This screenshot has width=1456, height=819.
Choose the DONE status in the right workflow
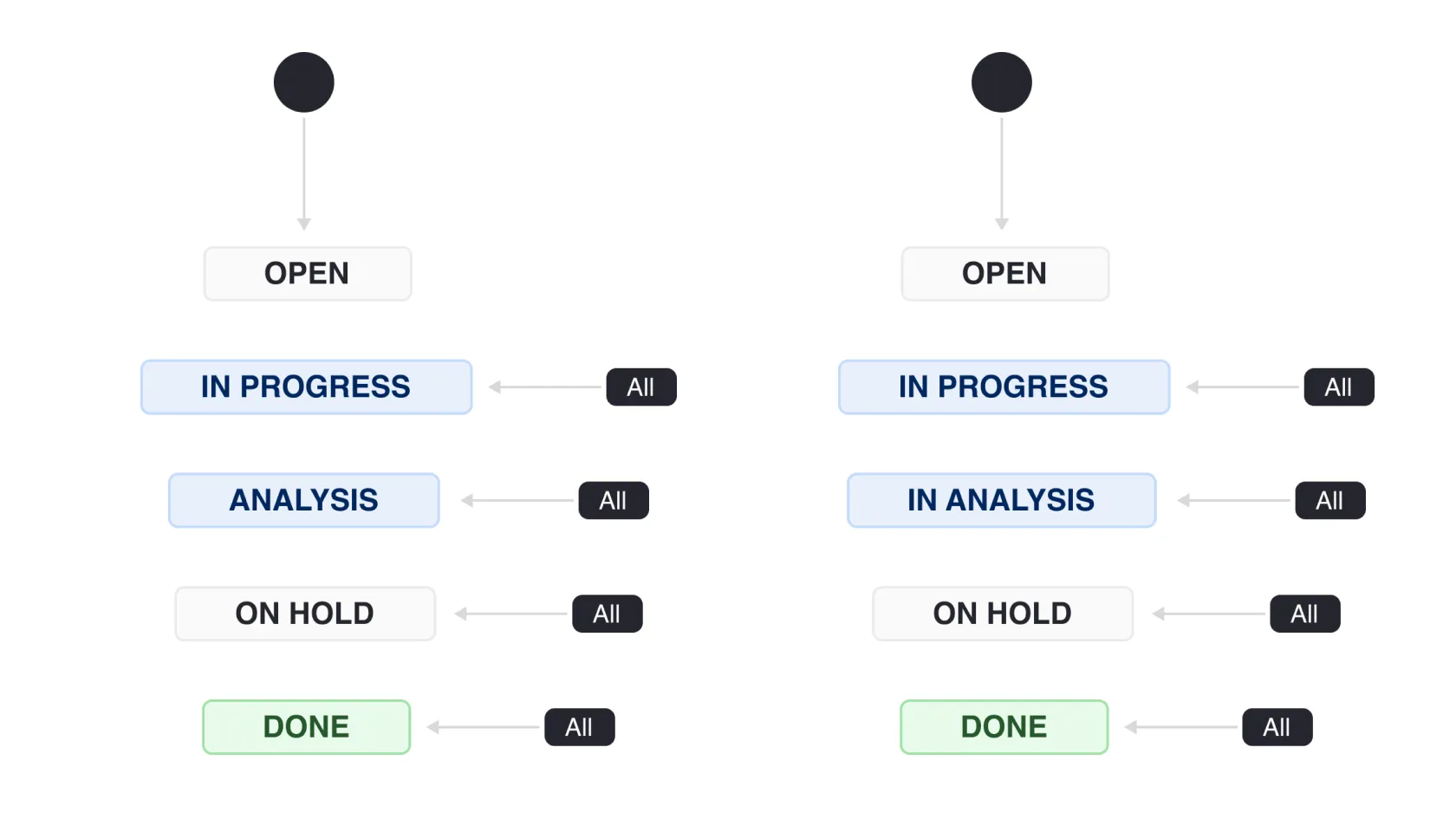1004,727
